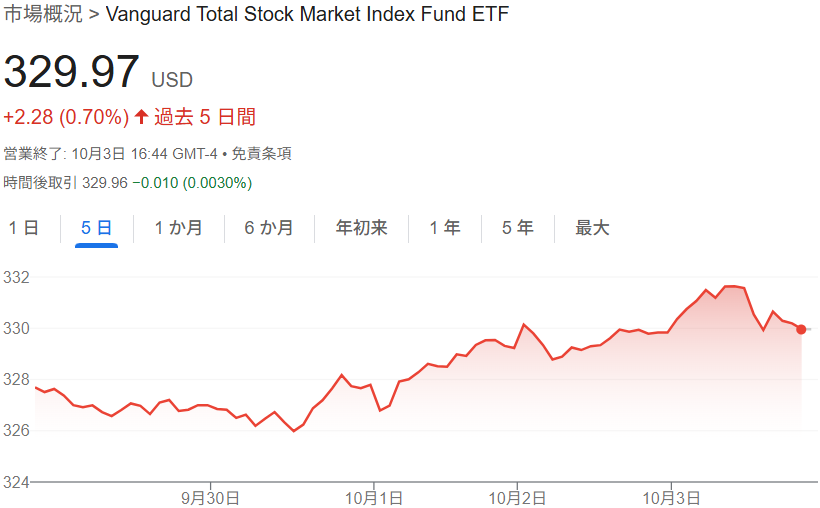This screenshot has height=508, width=820.
Task: Select the 5日 time range tab
Action: point(96,228)
